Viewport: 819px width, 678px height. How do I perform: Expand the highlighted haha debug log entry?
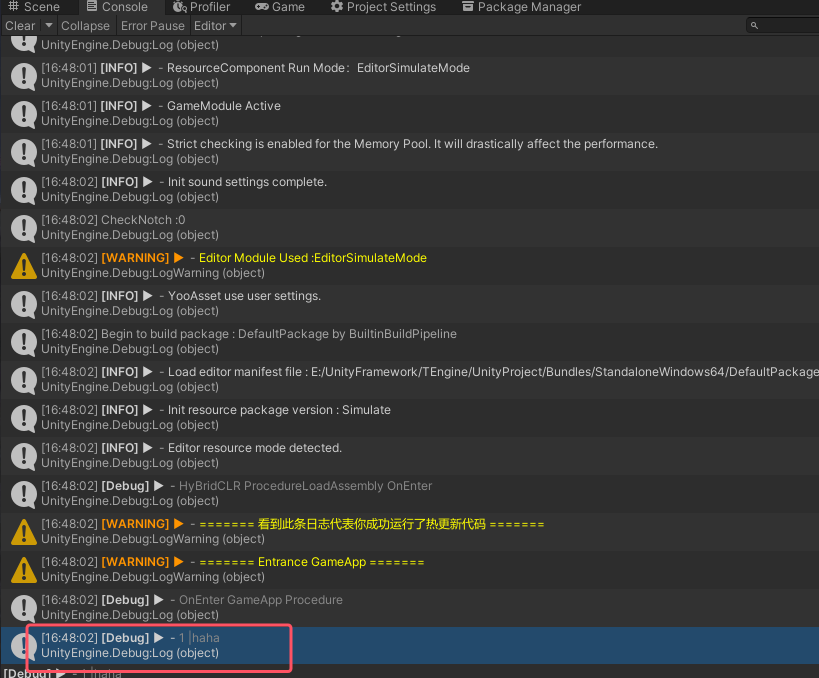[158, 637]
